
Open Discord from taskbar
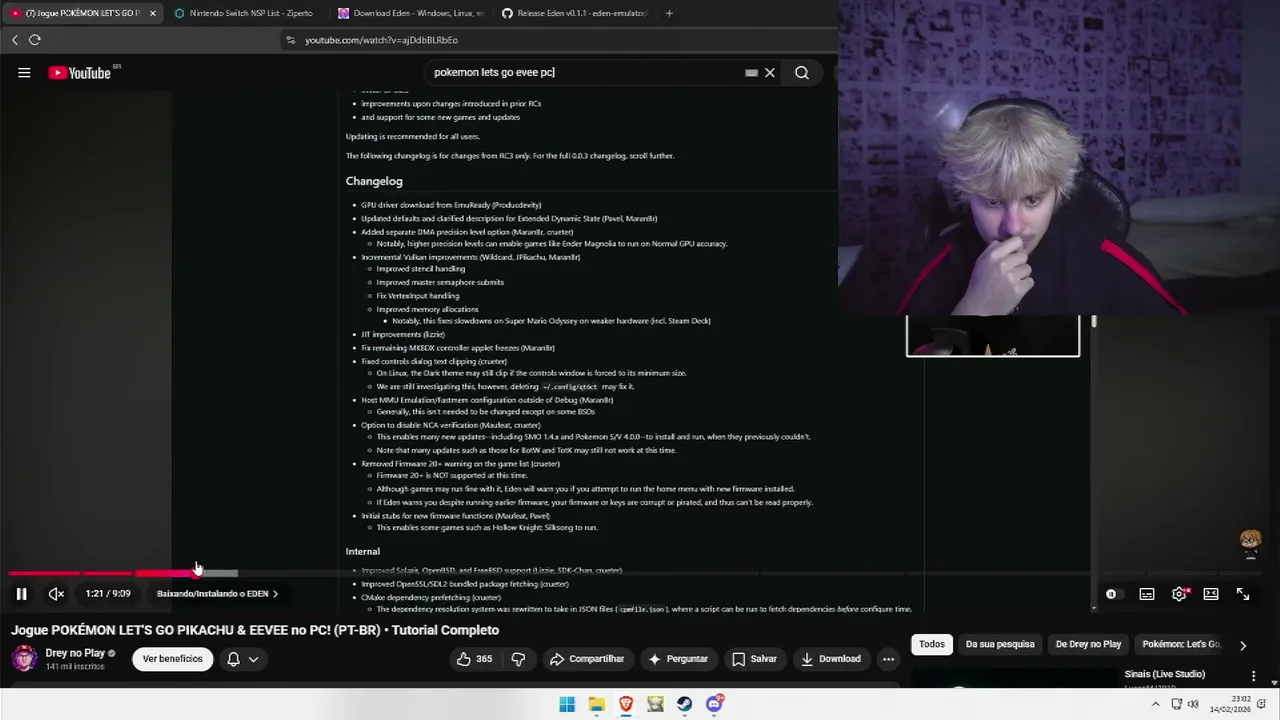click(714, 704)
